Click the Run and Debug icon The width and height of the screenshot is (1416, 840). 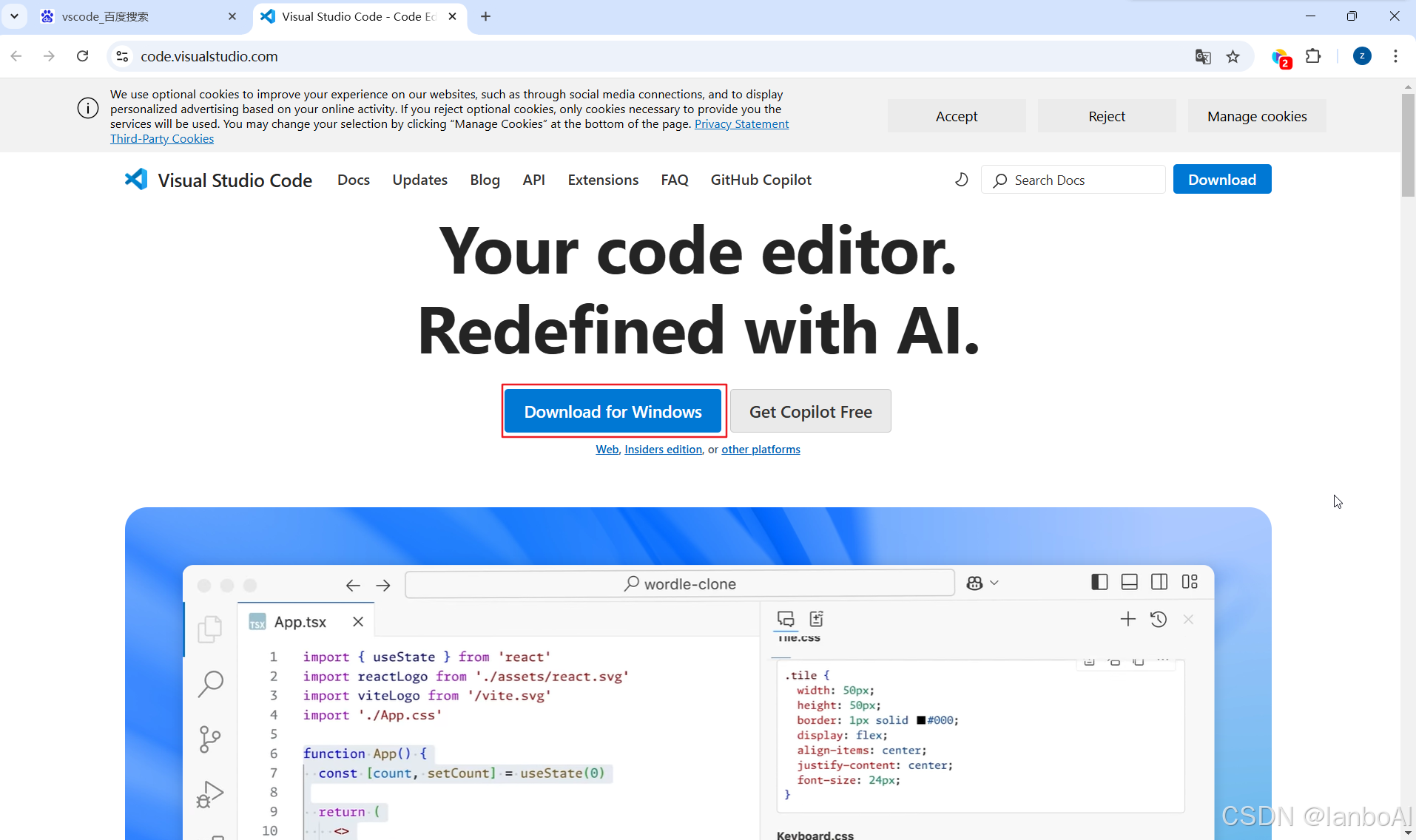(210, 794)
